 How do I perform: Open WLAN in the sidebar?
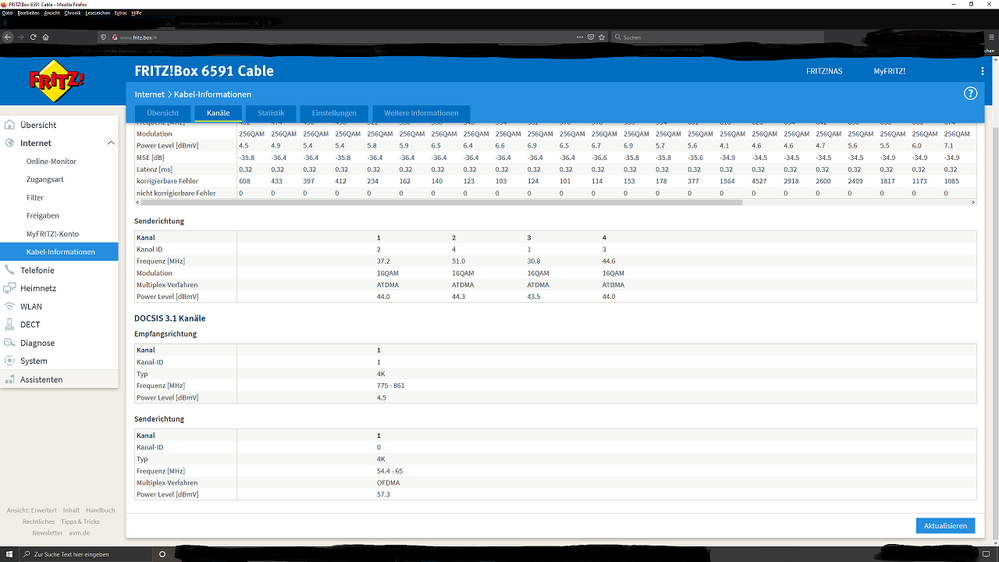point(31,306)
